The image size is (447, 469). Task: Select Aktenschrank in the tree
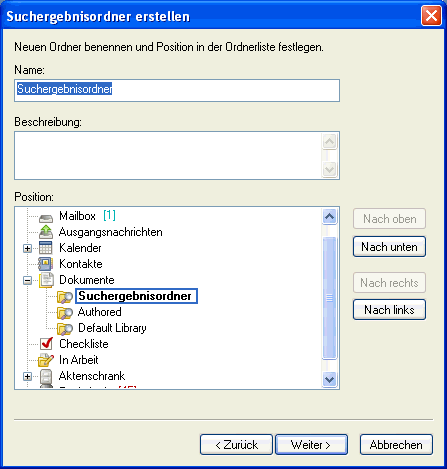click(x=92, y=376)
